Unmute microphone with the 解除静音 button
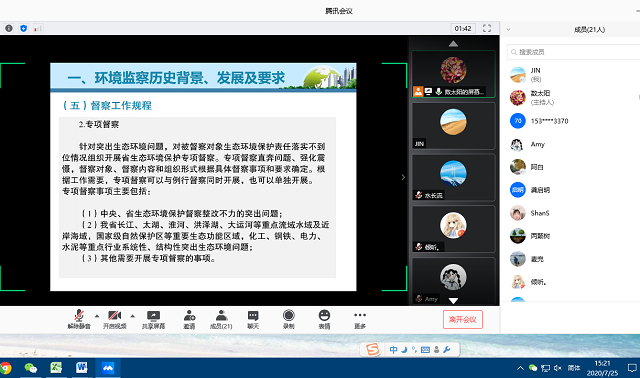 click(x=79, y=319)
